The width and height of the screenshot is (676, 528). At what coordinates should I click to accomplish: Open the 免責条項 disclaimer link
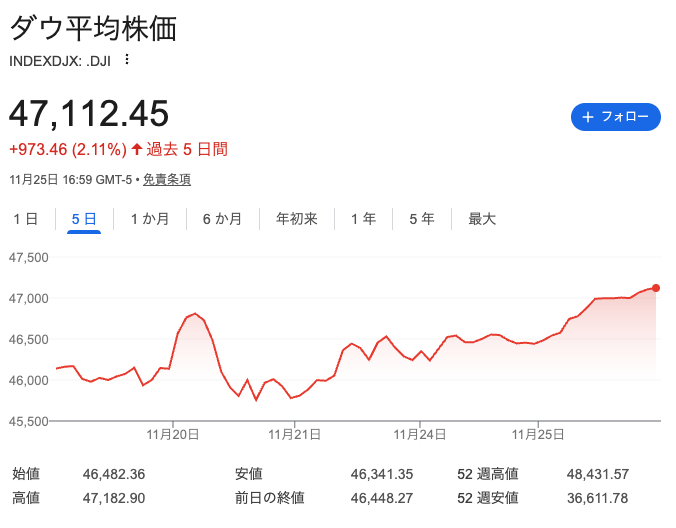pyautogui.click(x=166, y=180)
